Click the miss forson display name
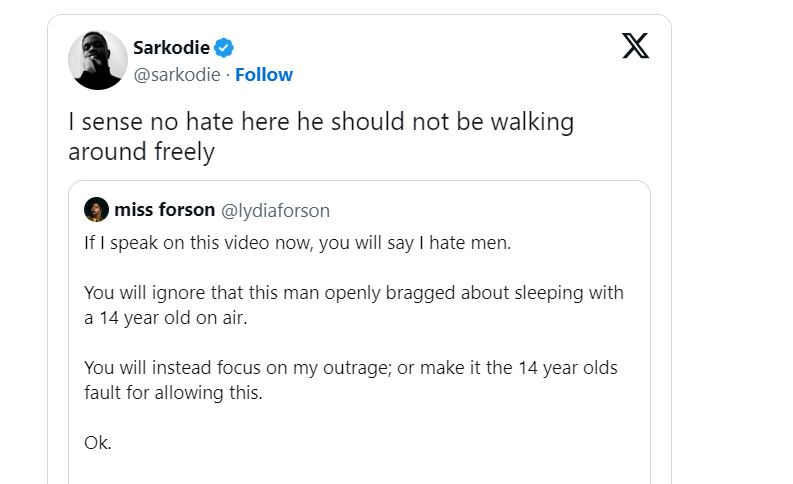Image resolution: width=793 pixels, height=484 pixels. (165, 210)
